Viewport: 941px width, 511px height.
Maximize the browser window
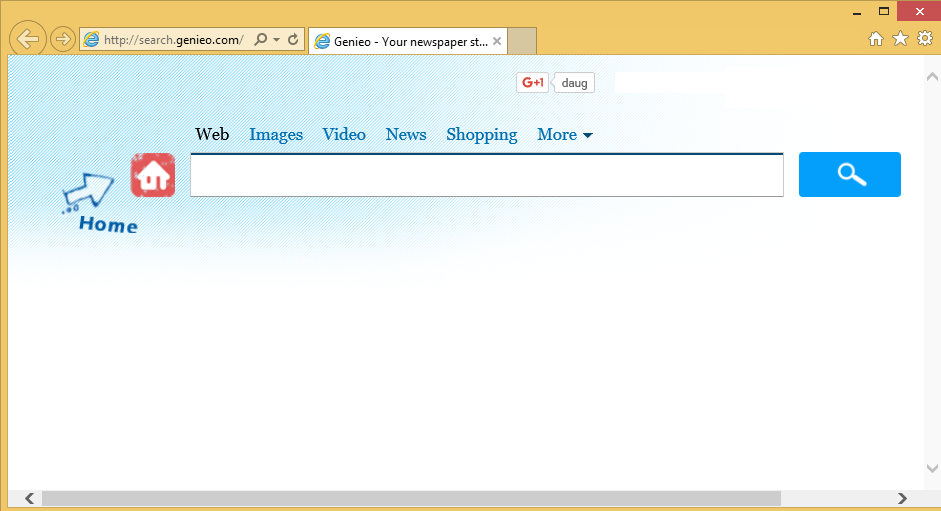[884, 11]
